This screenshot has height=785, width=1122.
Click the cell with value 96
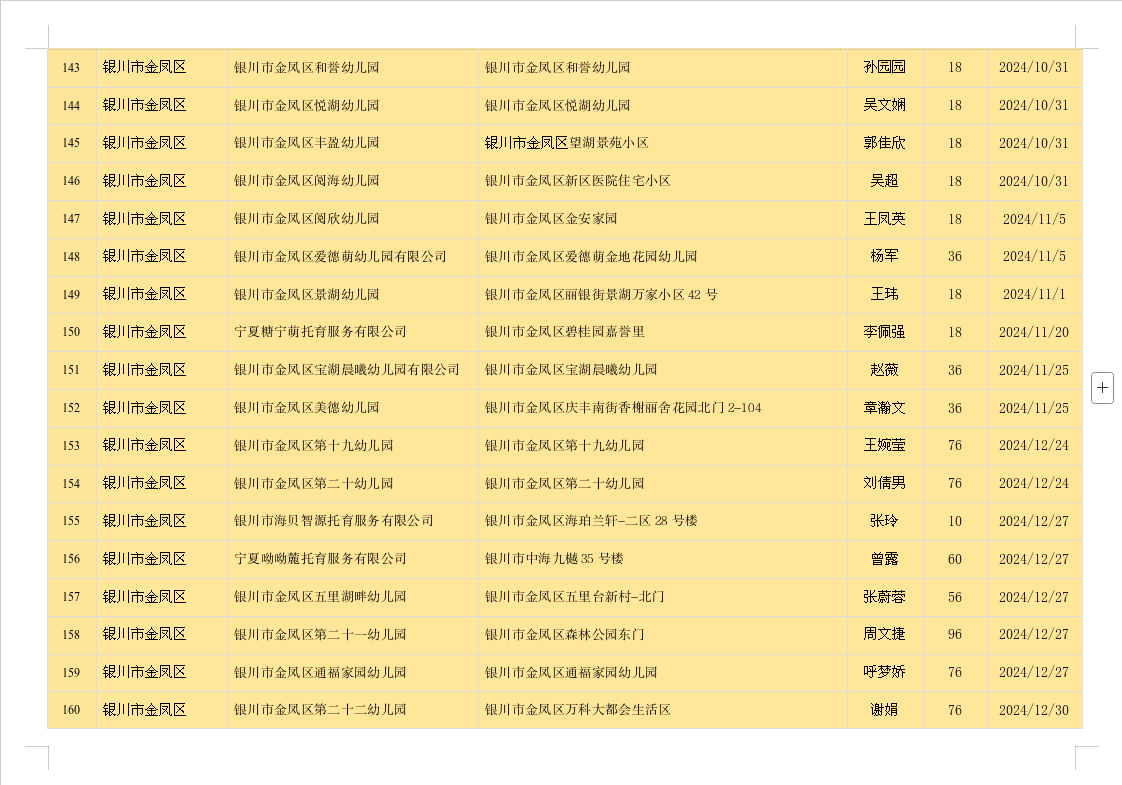[x=954, y=634]
